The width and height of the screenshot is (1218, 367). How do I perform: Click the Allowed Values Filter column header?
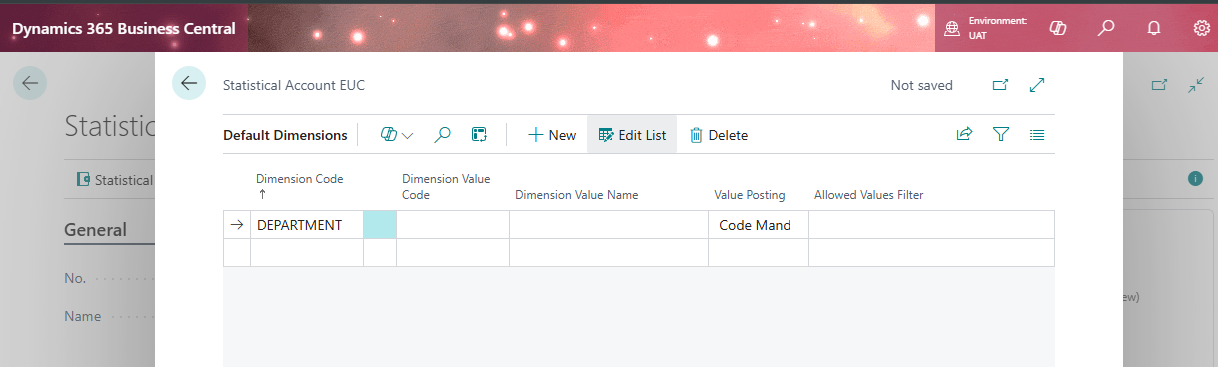[x=868, y=195]
